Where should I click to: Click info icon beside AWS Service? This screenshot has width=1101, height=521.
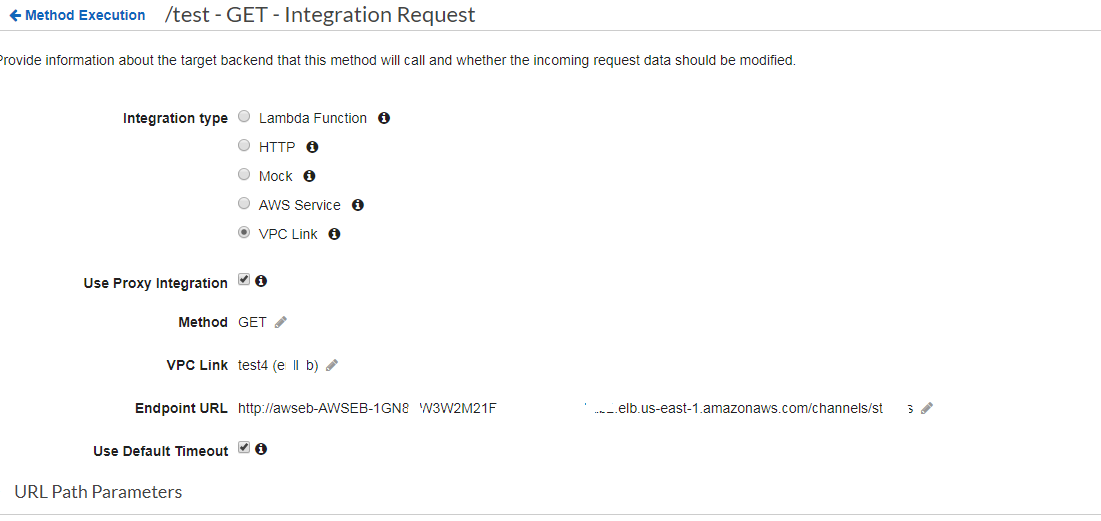[357, 205]
